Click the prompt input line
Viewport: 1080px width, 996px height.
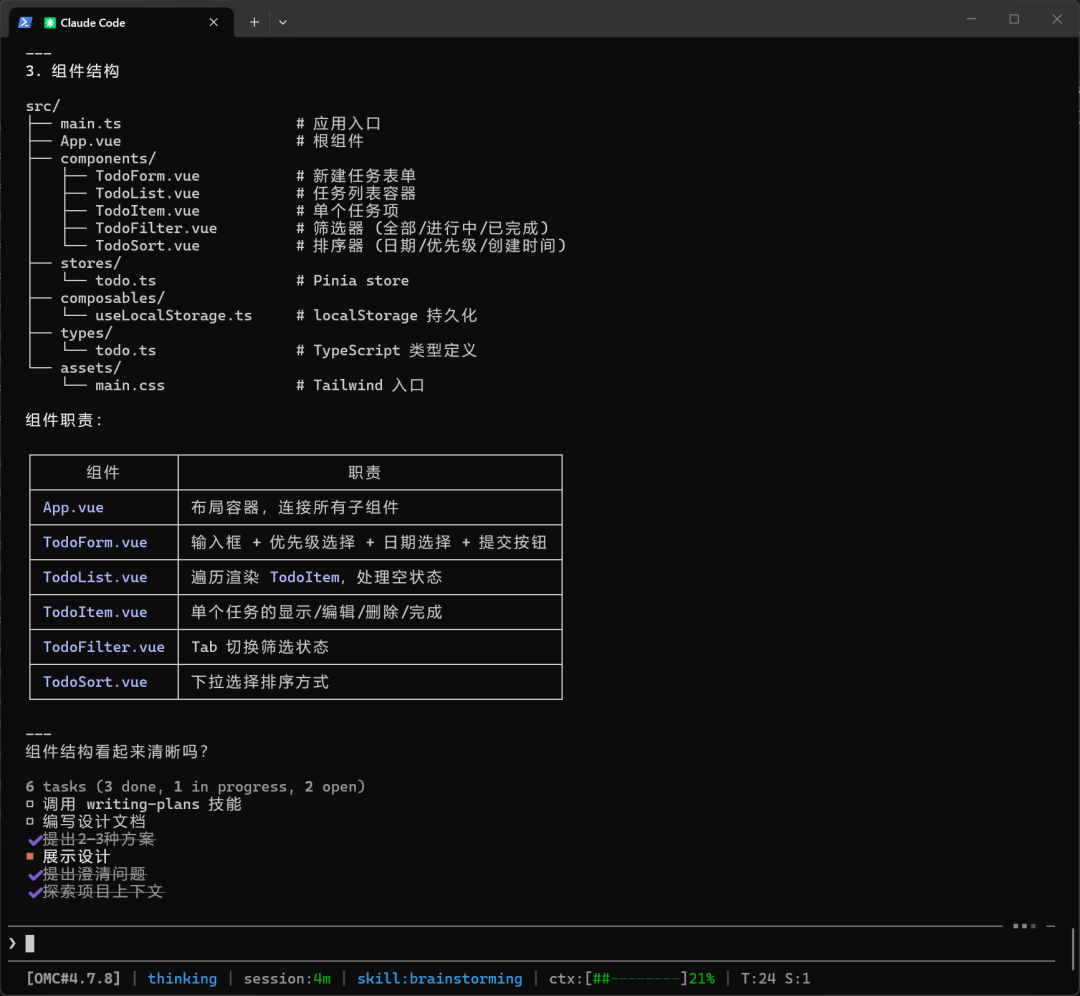coord(530,944)
